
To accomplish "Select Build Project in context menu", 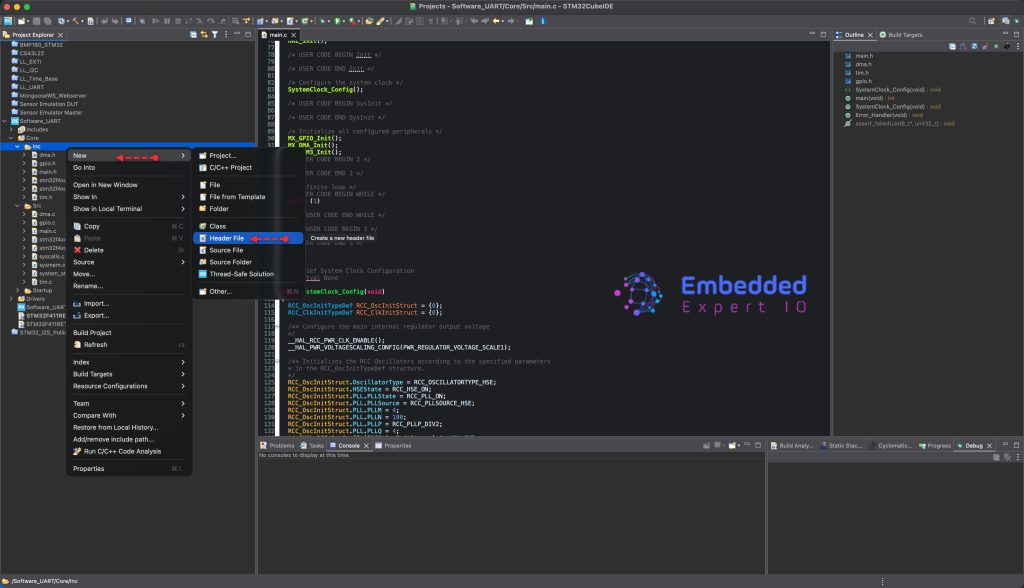I will [x=129, y=333].
